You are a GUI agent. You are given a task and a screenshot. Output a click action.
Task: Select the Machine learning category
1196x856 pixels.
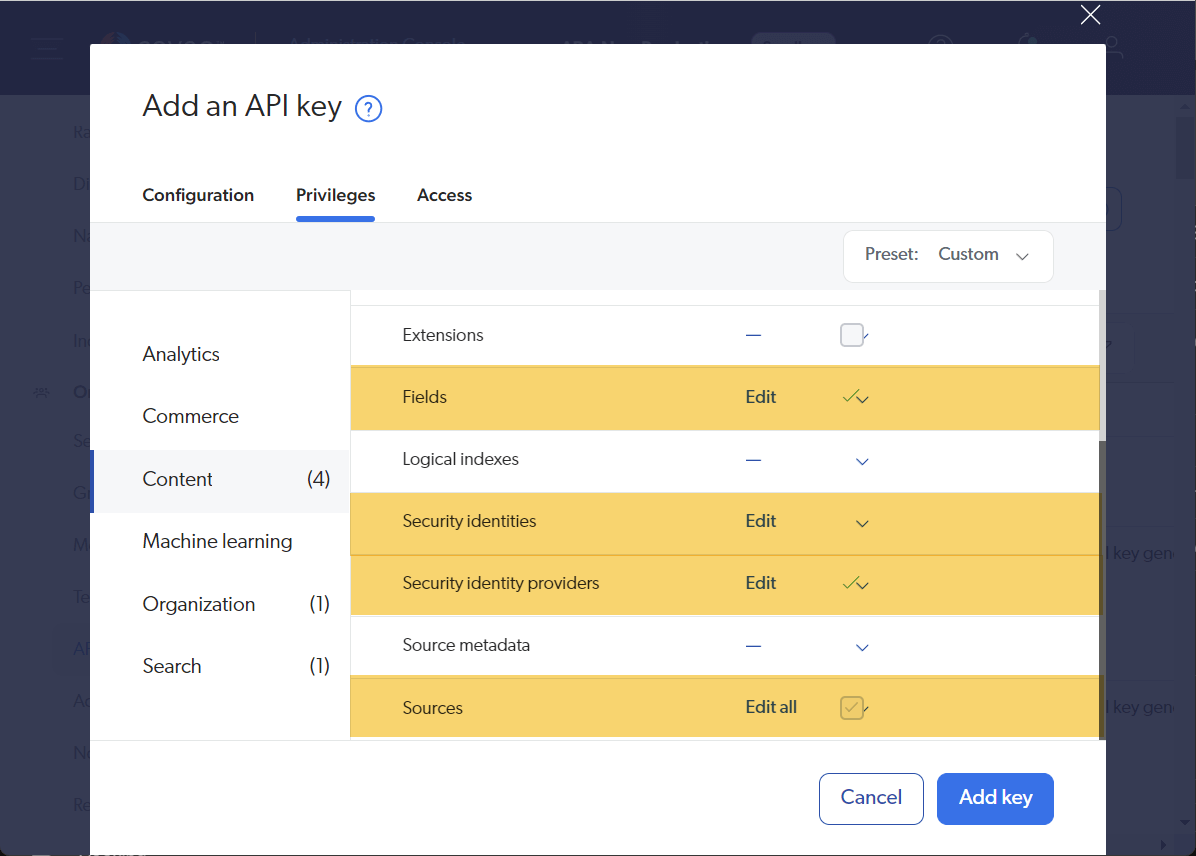[218, 542]
